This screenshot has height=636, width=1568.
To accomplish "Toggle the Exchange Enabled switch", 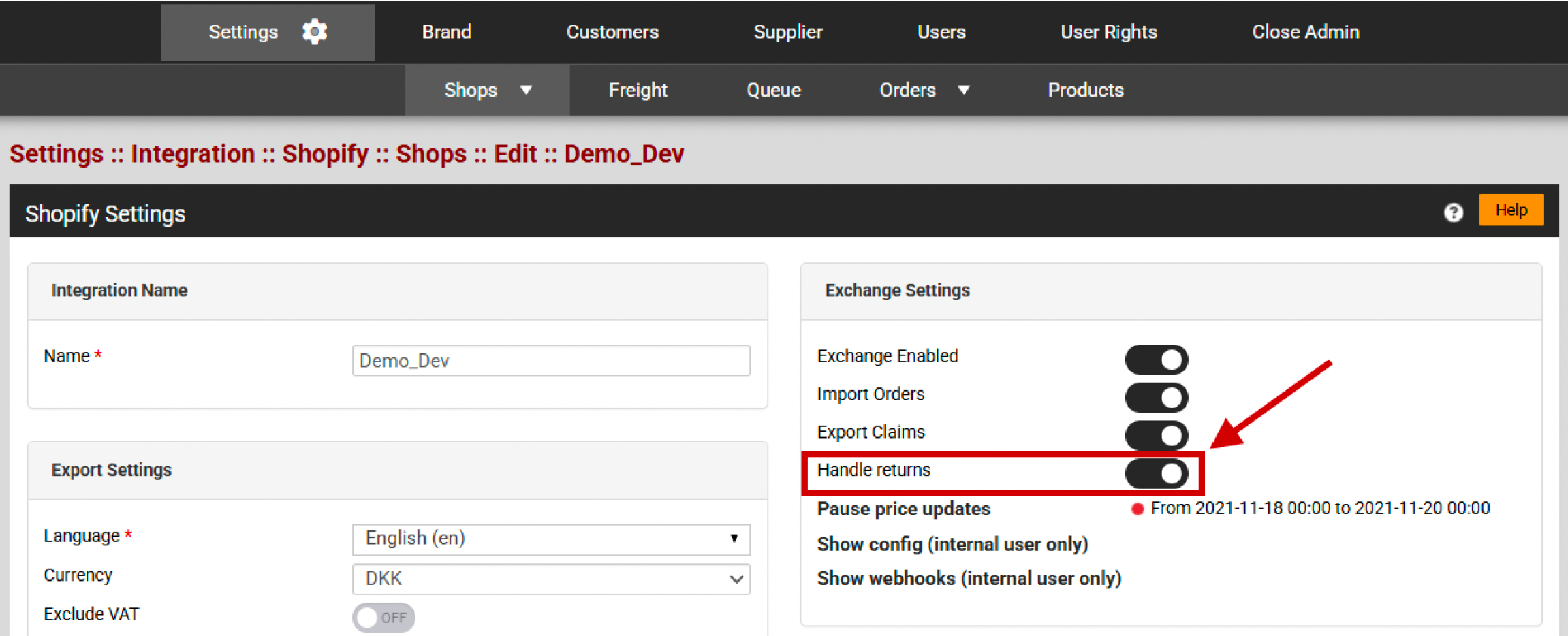I will pyautogui.click(x=1157, y=360).
